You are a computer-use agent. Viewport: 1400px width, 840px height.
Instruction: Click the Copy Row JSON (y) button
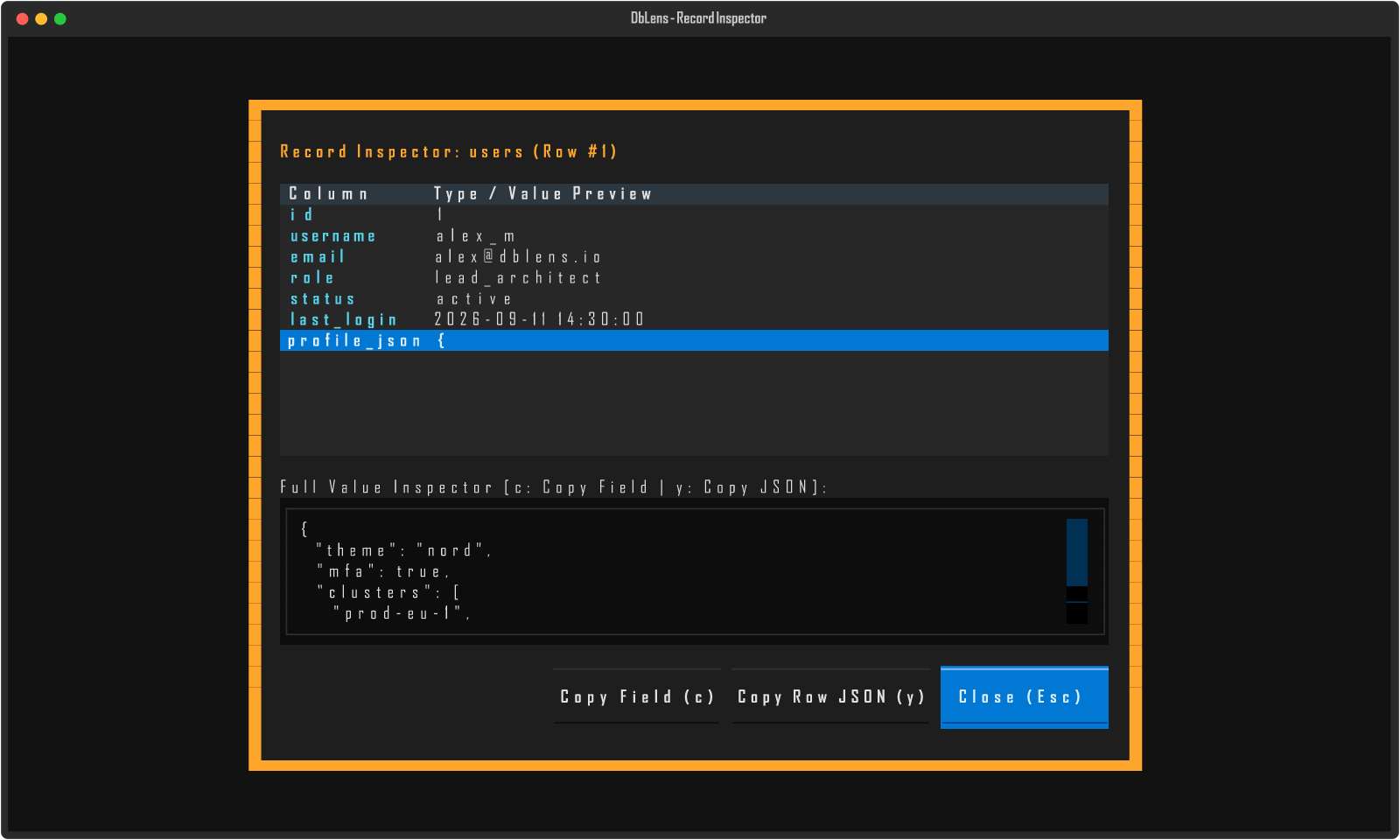830,696
